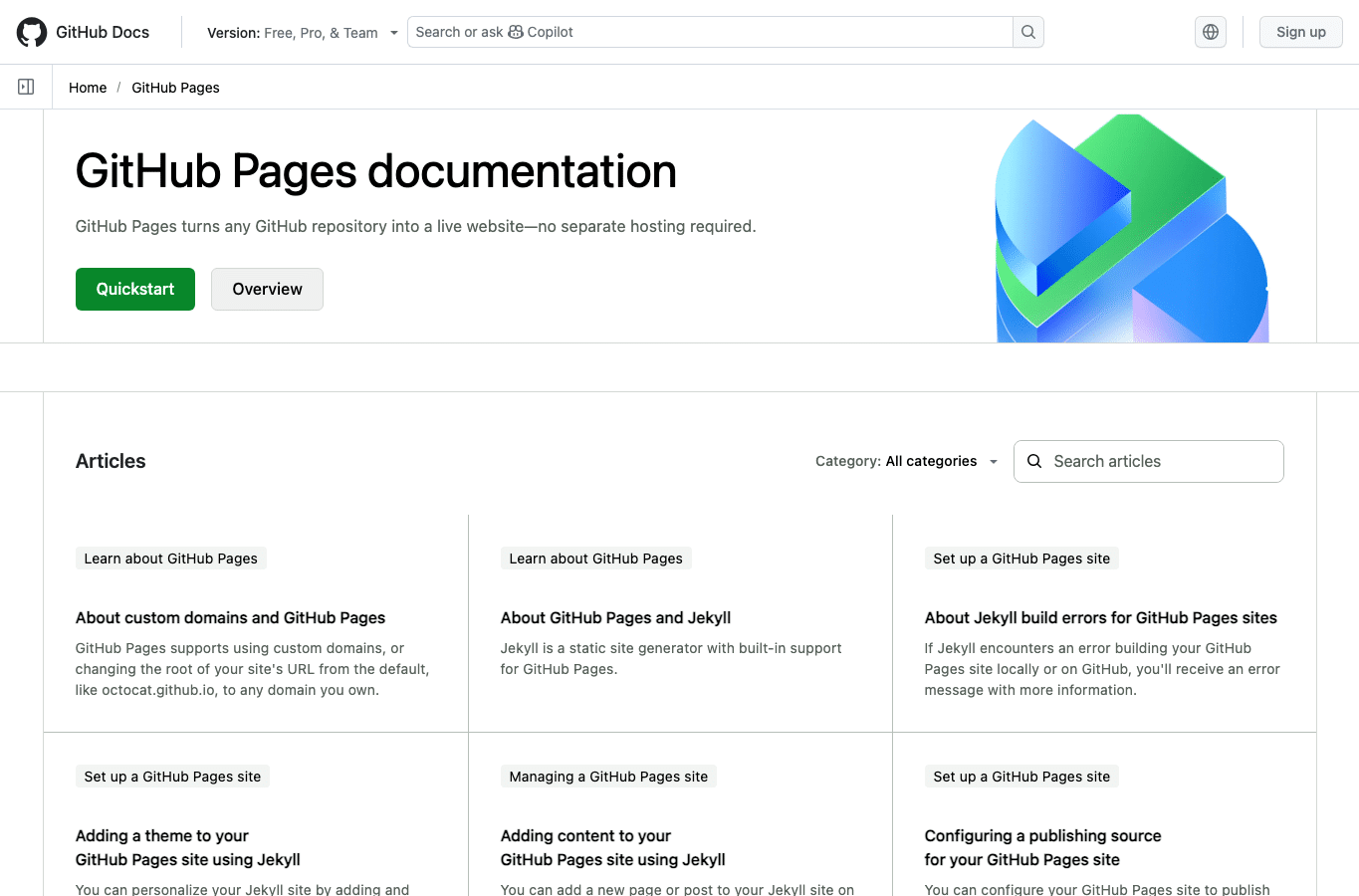Open Adding a theme to your site article
Image resolution: width=1359 pixels, height=896 pixels.
pyautogui.click(x=188, y=847)
